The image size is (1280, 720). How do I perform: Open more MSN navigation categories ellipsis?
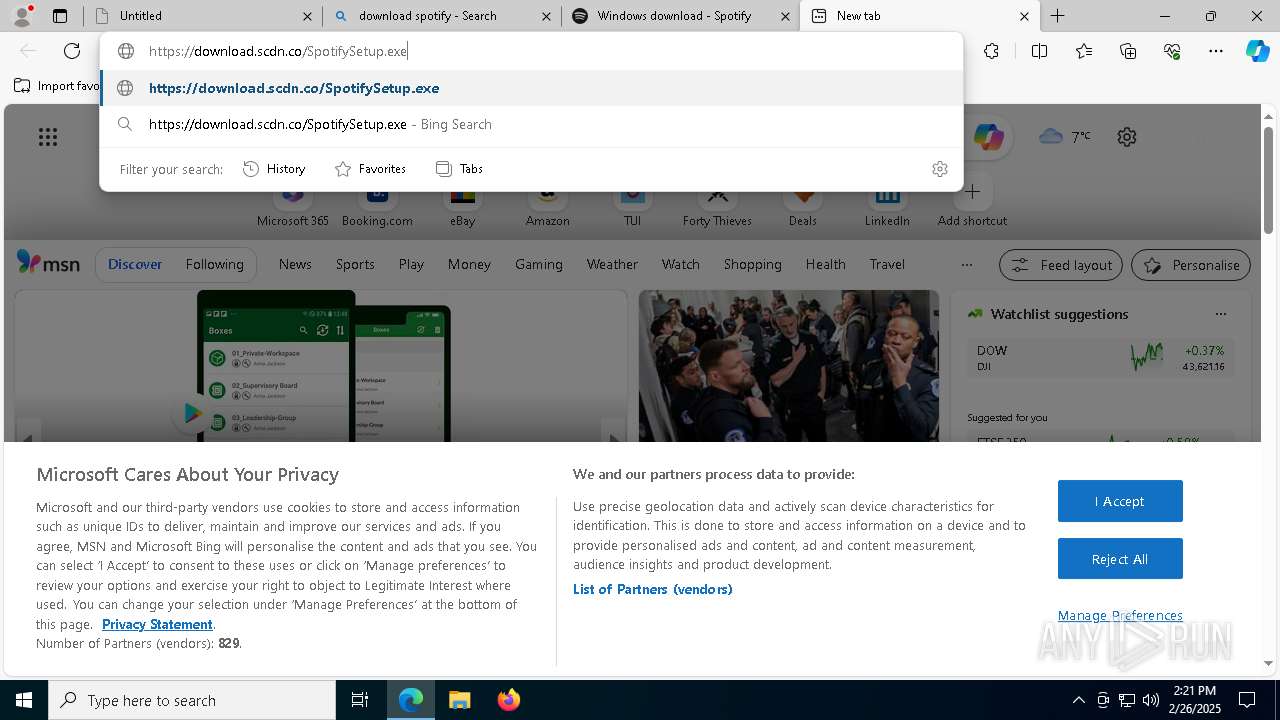click(966, 264)
